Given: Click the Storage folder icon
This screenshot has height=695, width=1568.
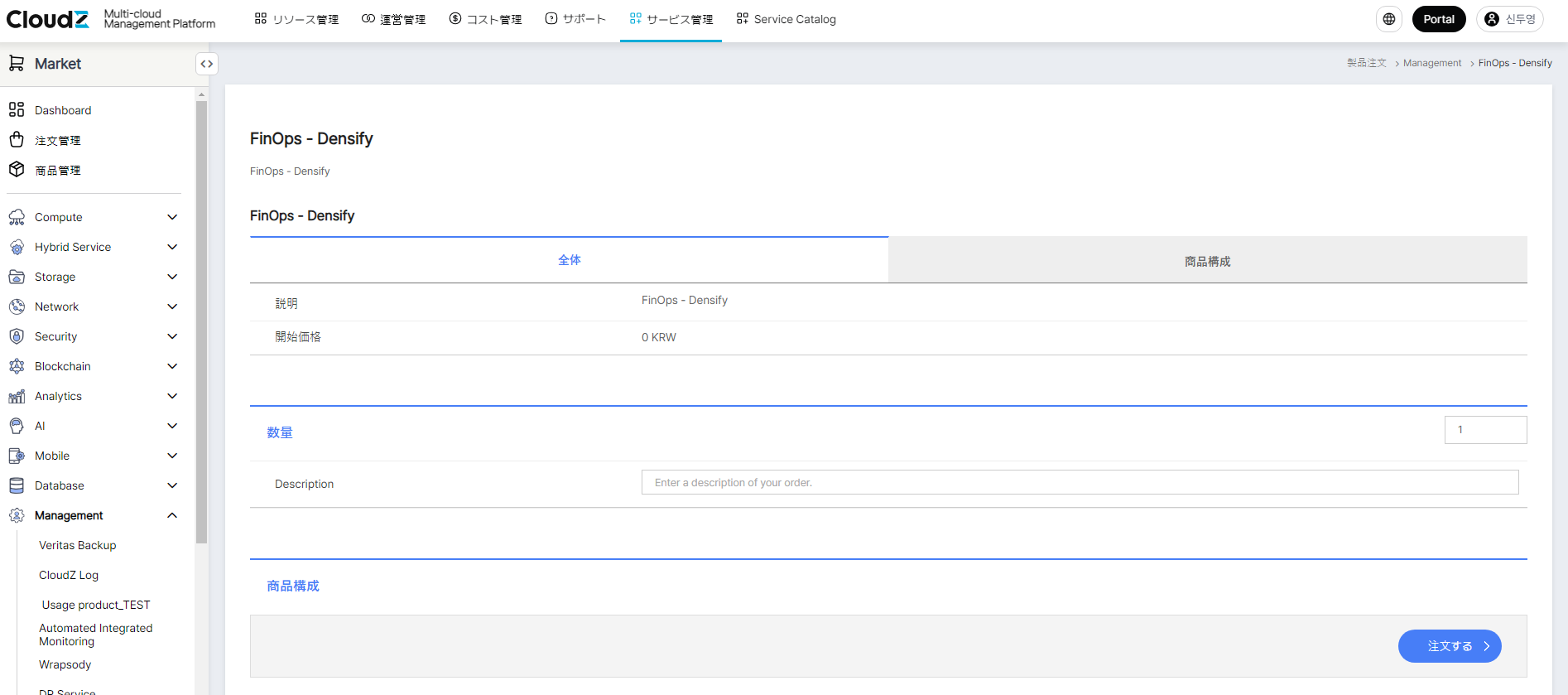Looking at the screenshot, I should (17, 277).
